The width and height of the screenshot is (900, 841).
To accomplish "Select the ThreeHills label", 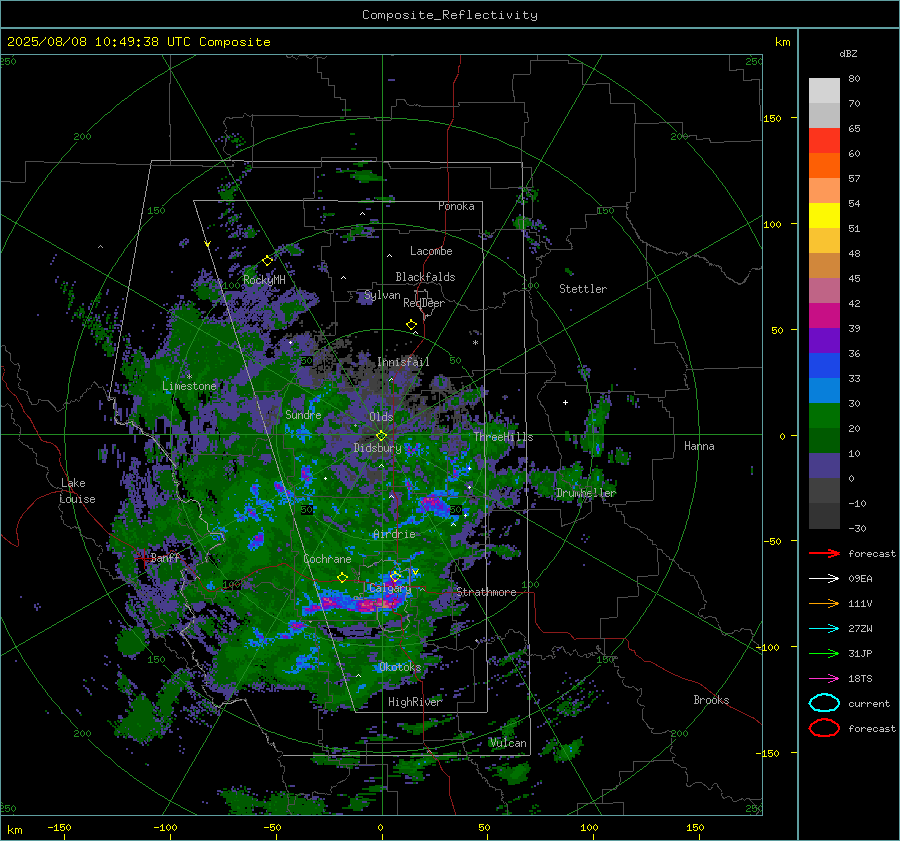I will tap(503, 437).
